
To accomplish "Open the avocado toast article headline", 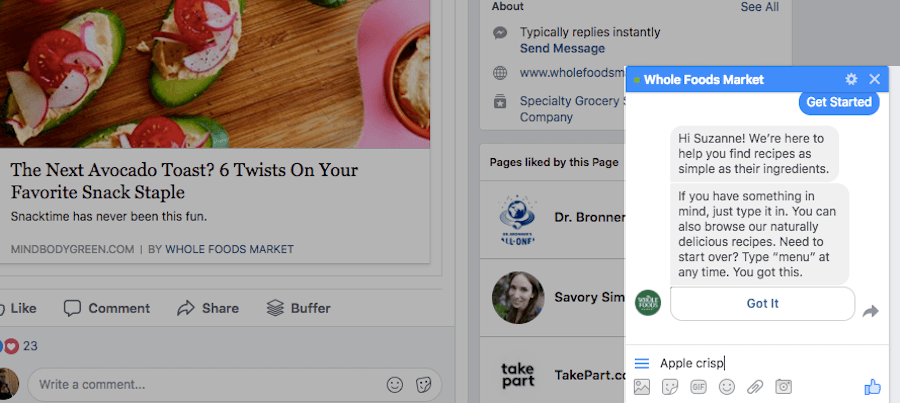I will tap(184, 180).
